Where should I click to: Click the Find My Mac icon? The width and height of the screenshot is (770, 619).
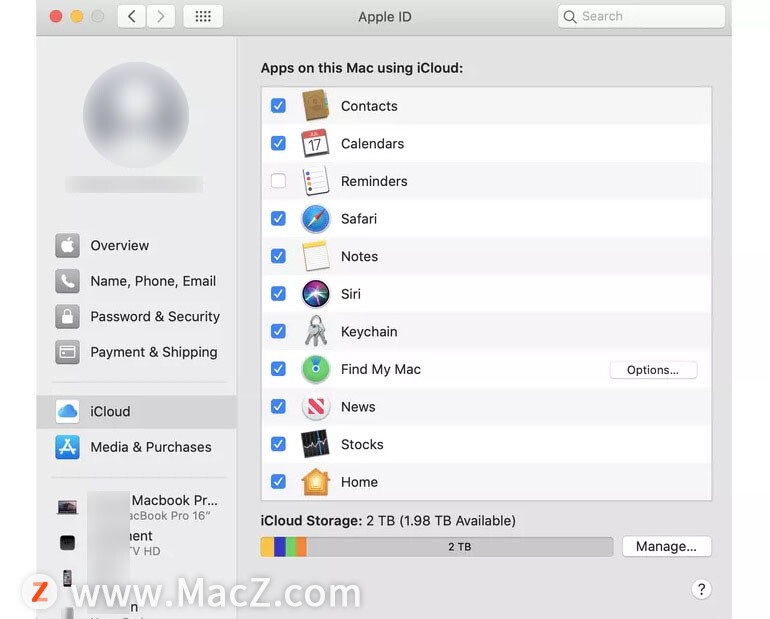(x=315, y=369)
